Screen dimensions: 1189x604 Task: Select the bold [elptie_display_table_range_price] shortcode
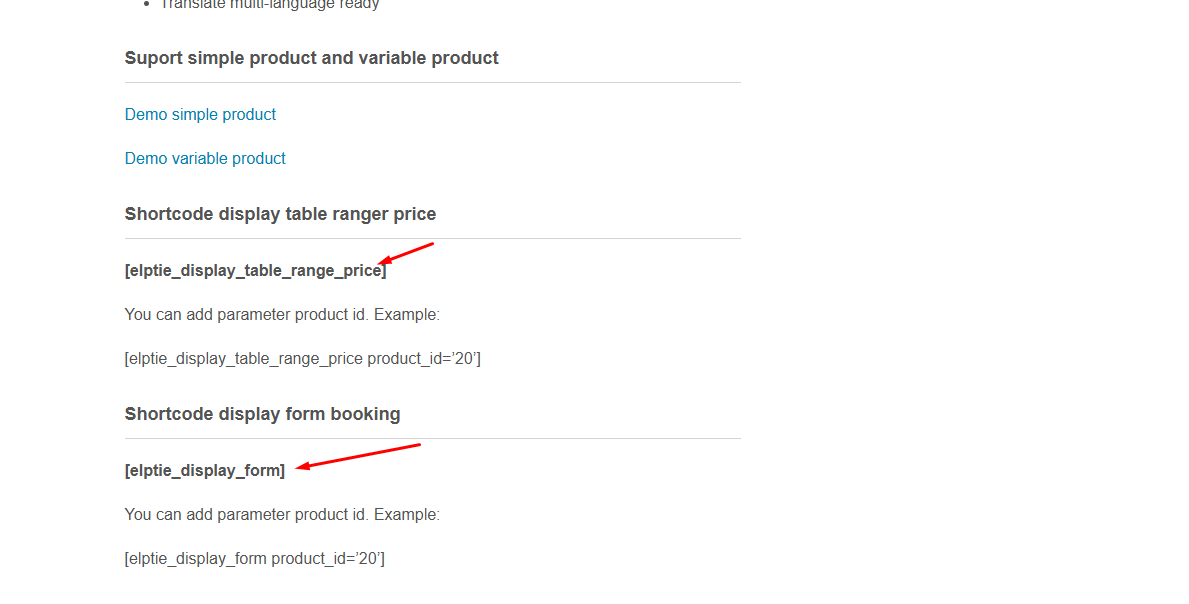coord(256,271)
